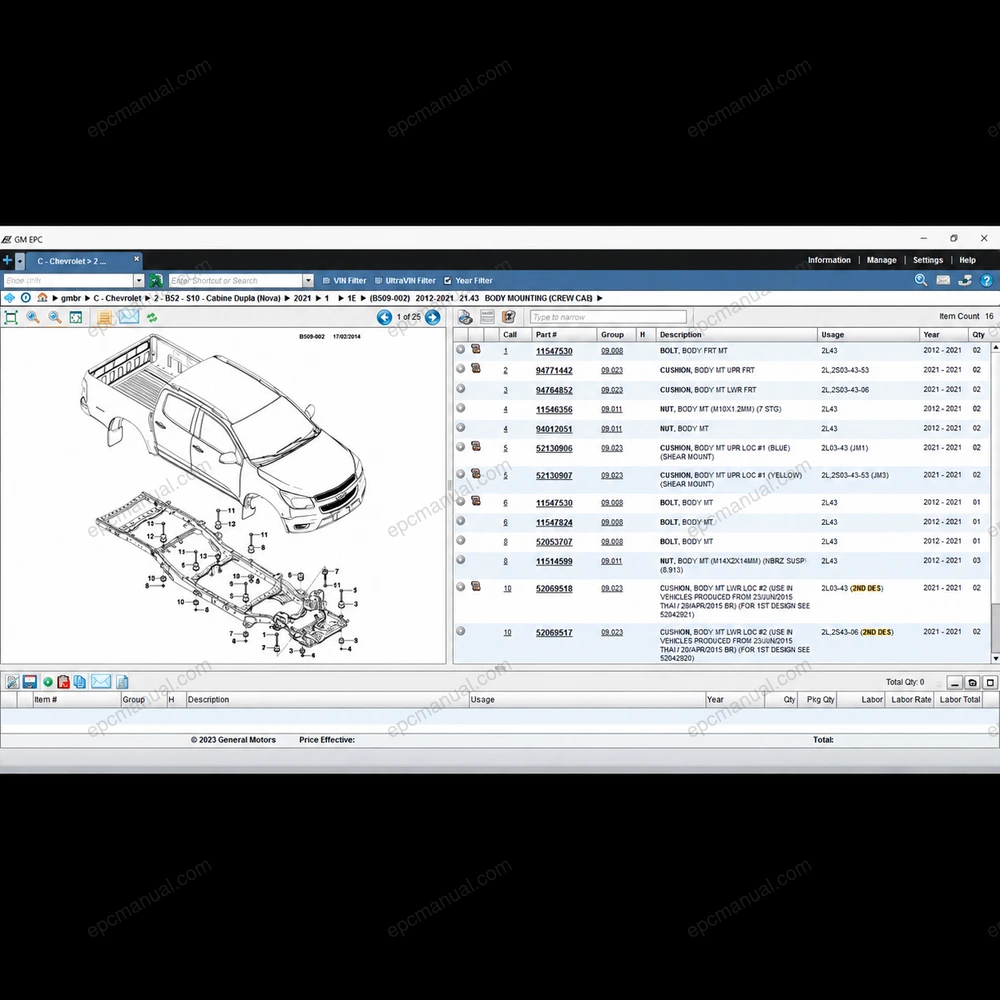Expand the arrow after the 1E breadcrumb

[x=364, y=298]
